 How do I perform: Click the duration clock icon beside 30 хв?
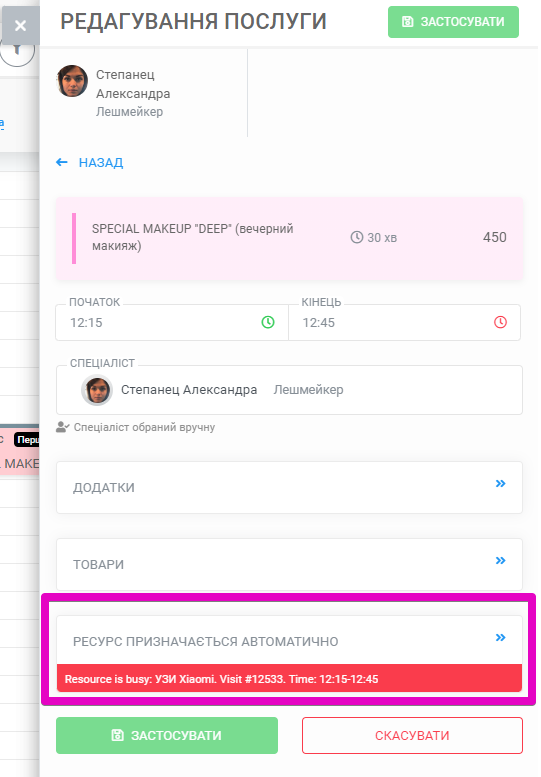click(x=357, y=237)
